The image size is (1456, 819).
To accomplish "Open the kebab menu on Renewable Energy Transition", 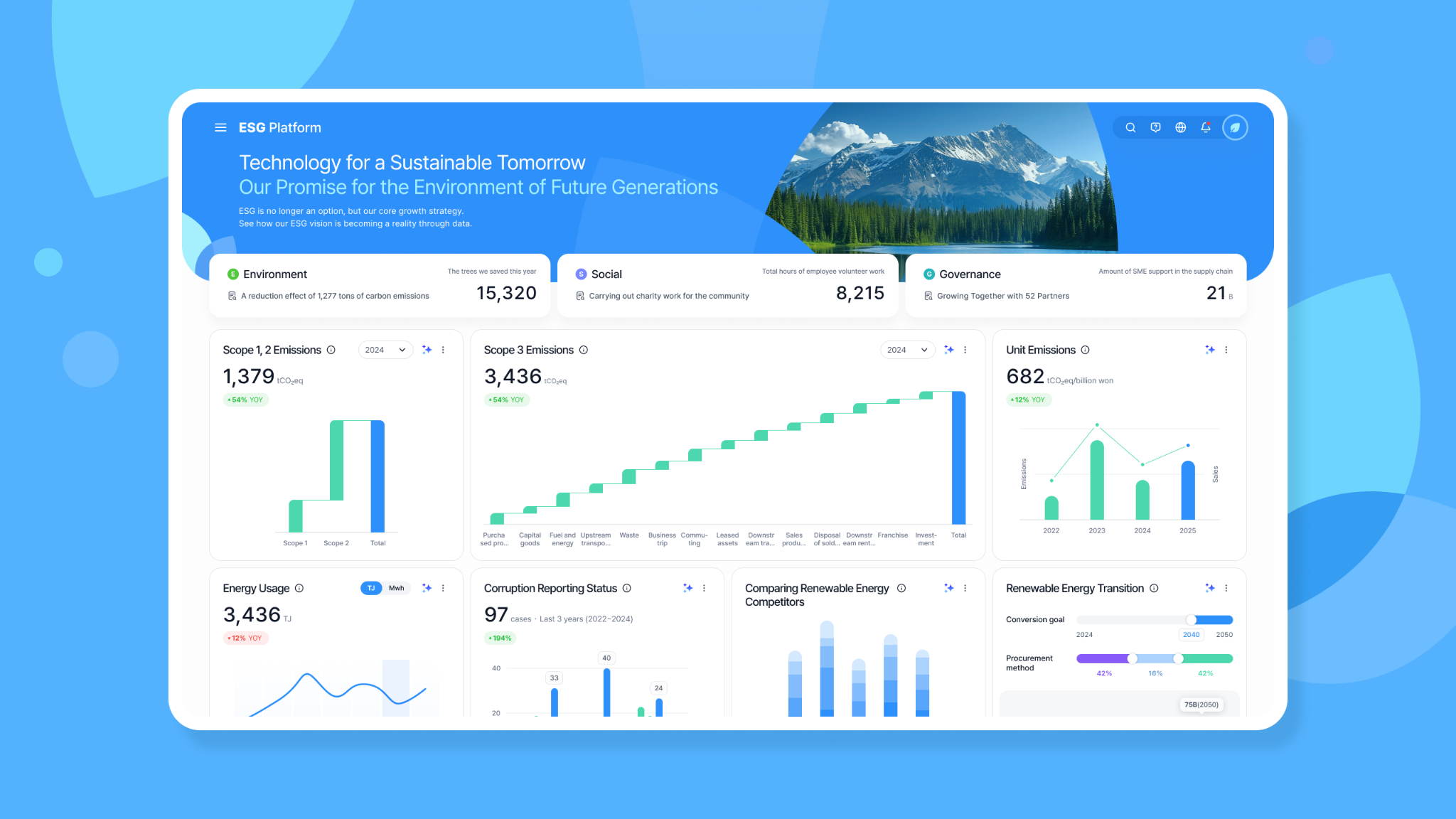I will pyautogui.click(x=1226, y=588).
